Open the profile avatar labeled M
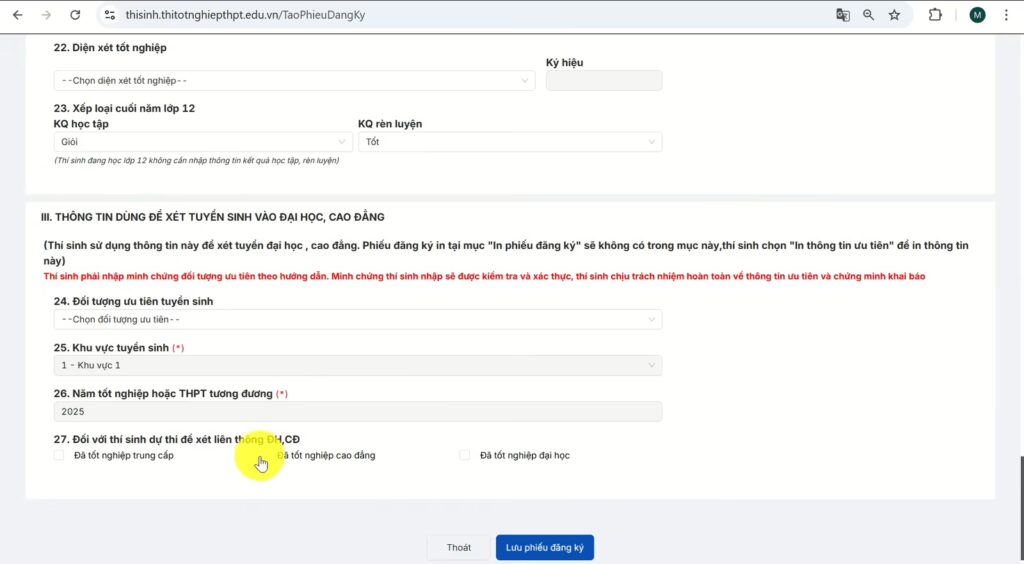This screenshot has height=564, width=1024. coord(977,15)
